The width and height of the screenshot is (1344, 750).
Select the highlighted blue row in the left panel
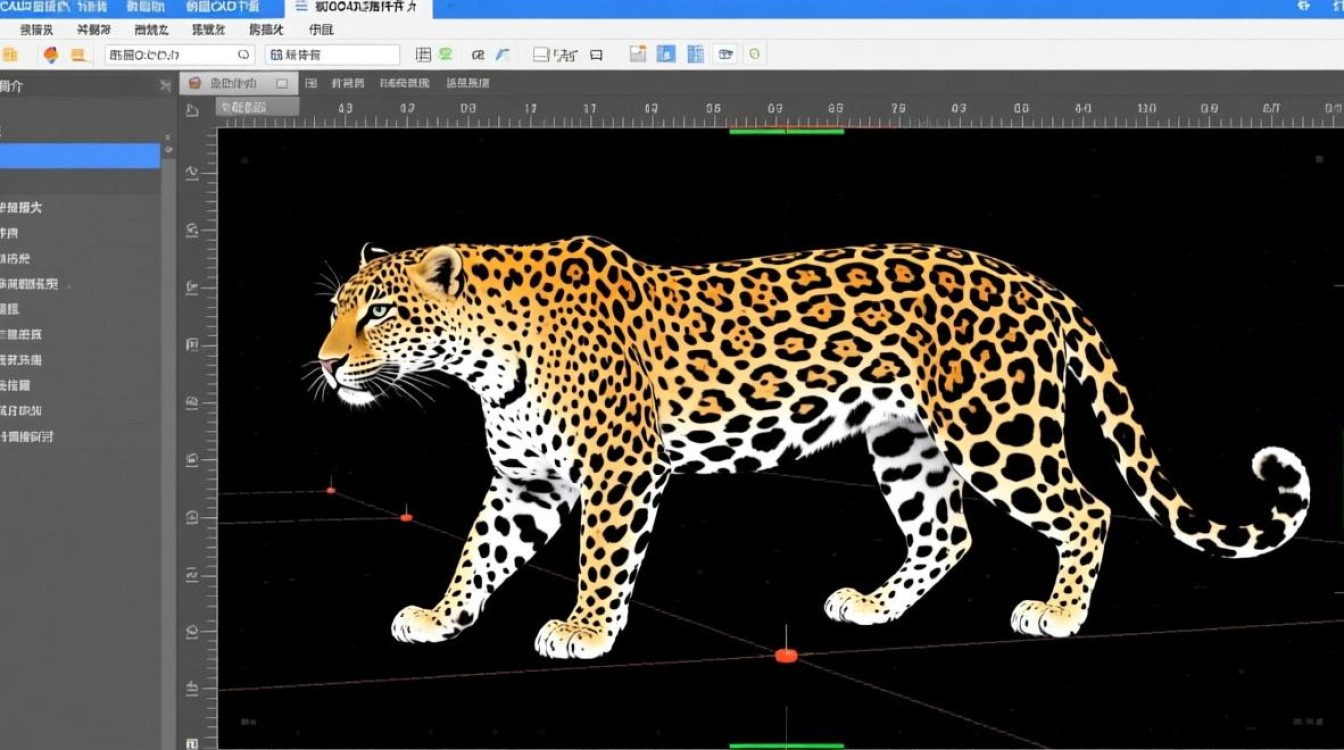click(x=80, y=156)
